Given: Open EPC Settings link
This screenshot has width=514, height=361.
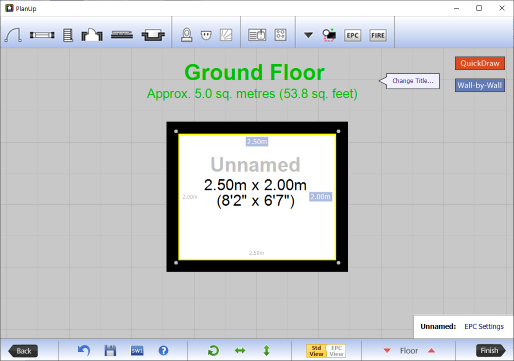Looking at the screenshot, I should [484, 326].
